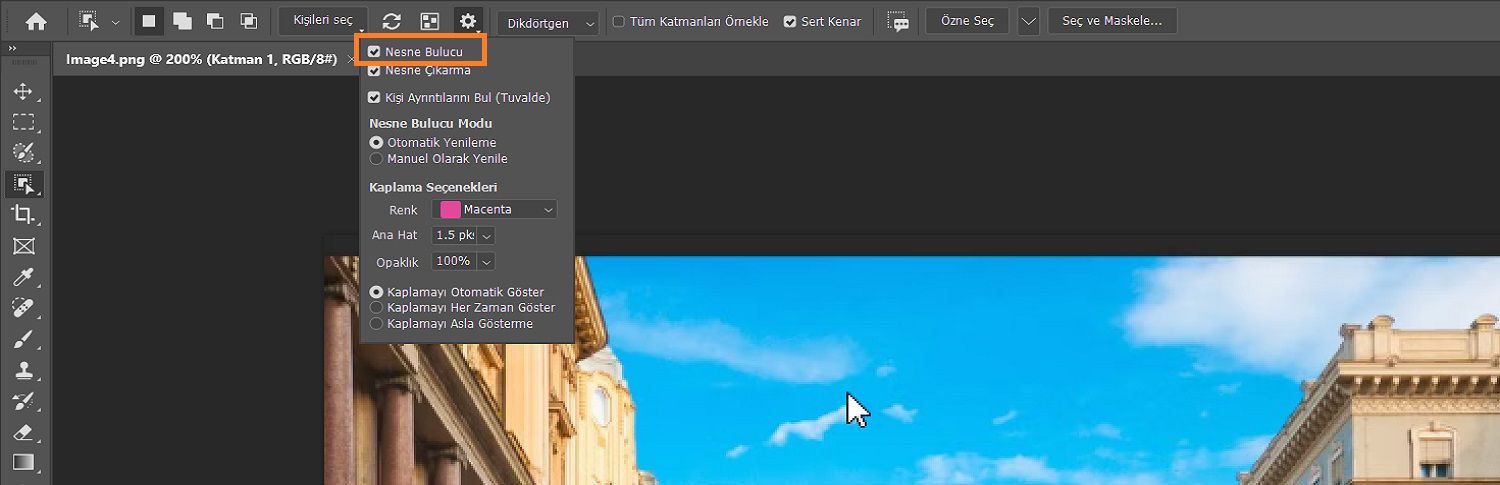Choose Add to Selection mode icon
This screenshot has width=1500, height=485.
[182, 21]
